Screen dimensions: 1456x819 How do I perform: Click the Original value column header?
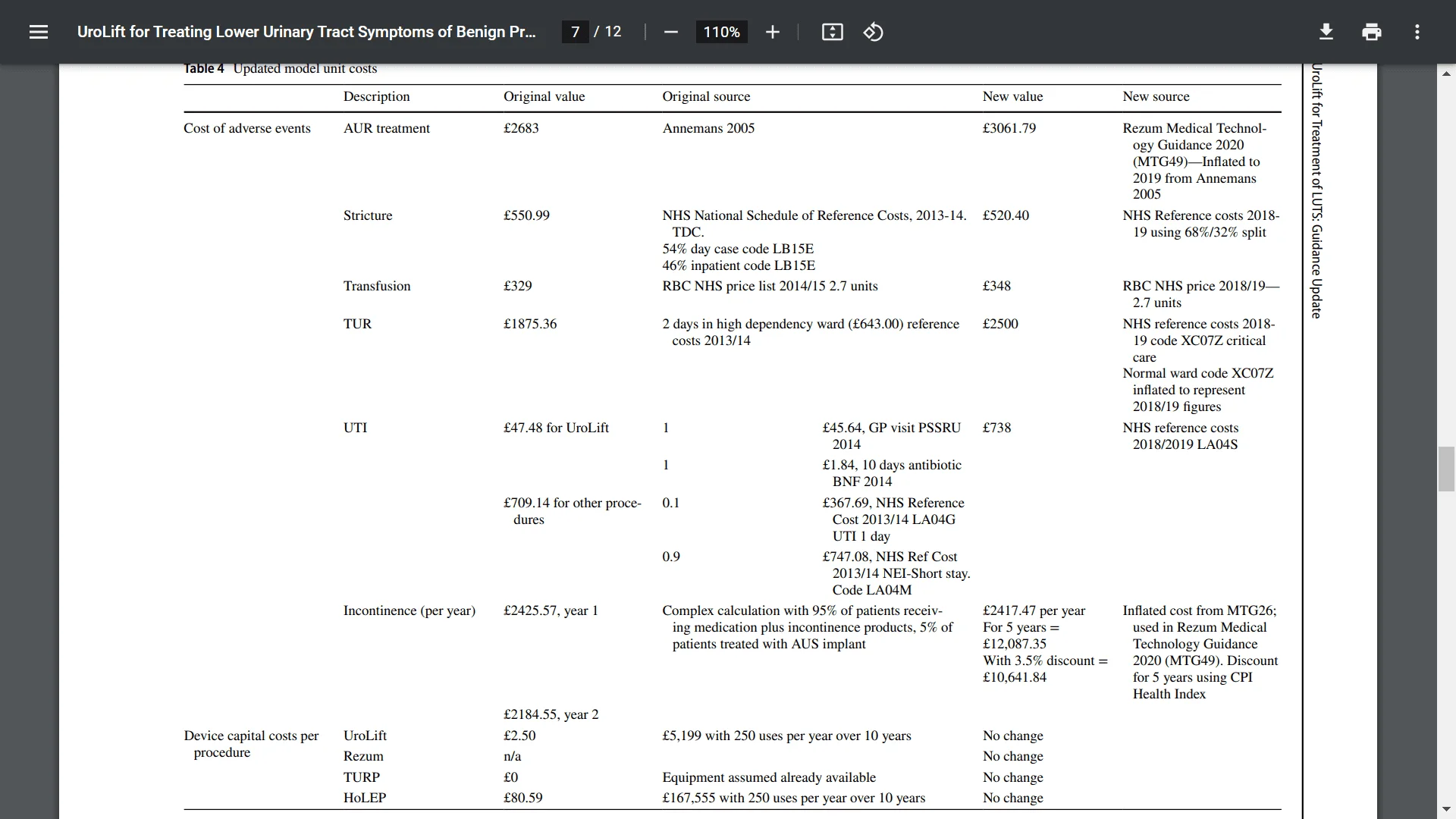click(544, 96)
